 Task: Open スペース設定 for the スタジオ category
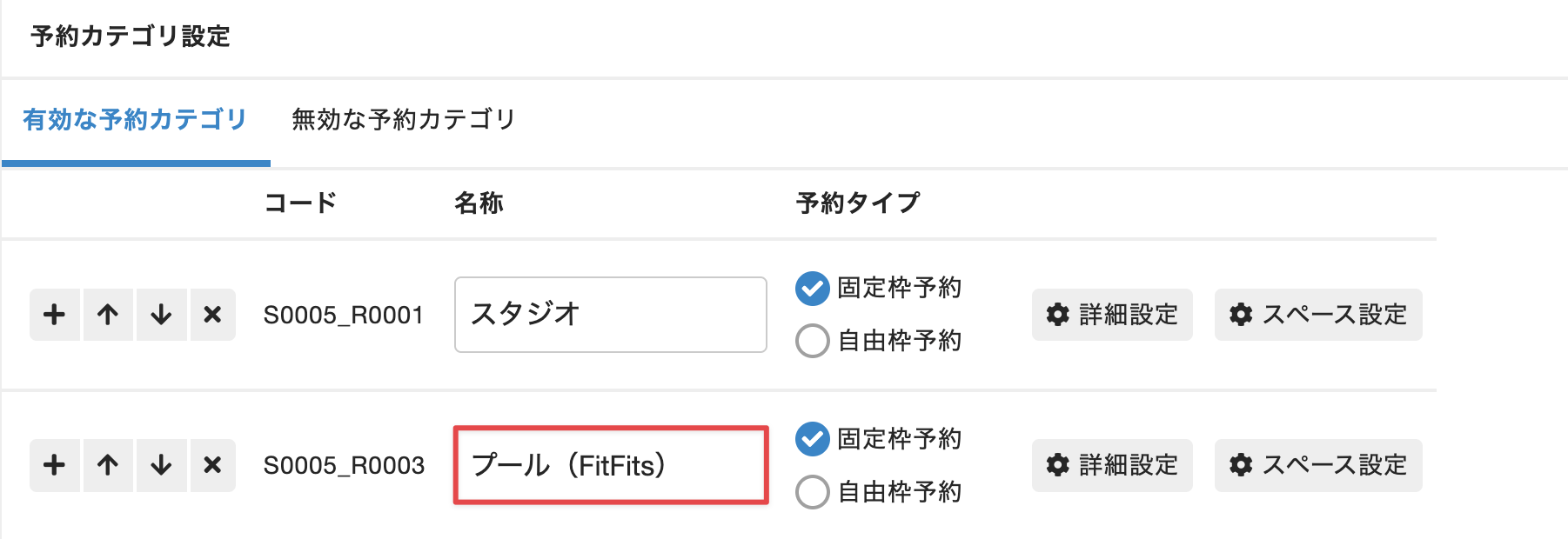click(1317, 315)
